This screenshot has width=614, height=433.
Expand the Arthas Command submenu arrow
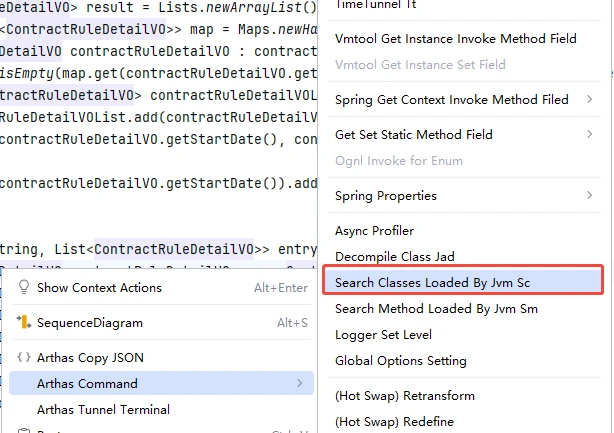(x=299, y=383)
